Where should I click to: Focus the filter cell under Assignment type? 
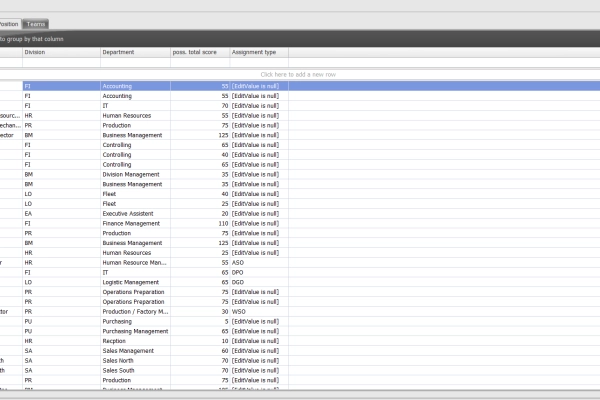coord(259,62)
